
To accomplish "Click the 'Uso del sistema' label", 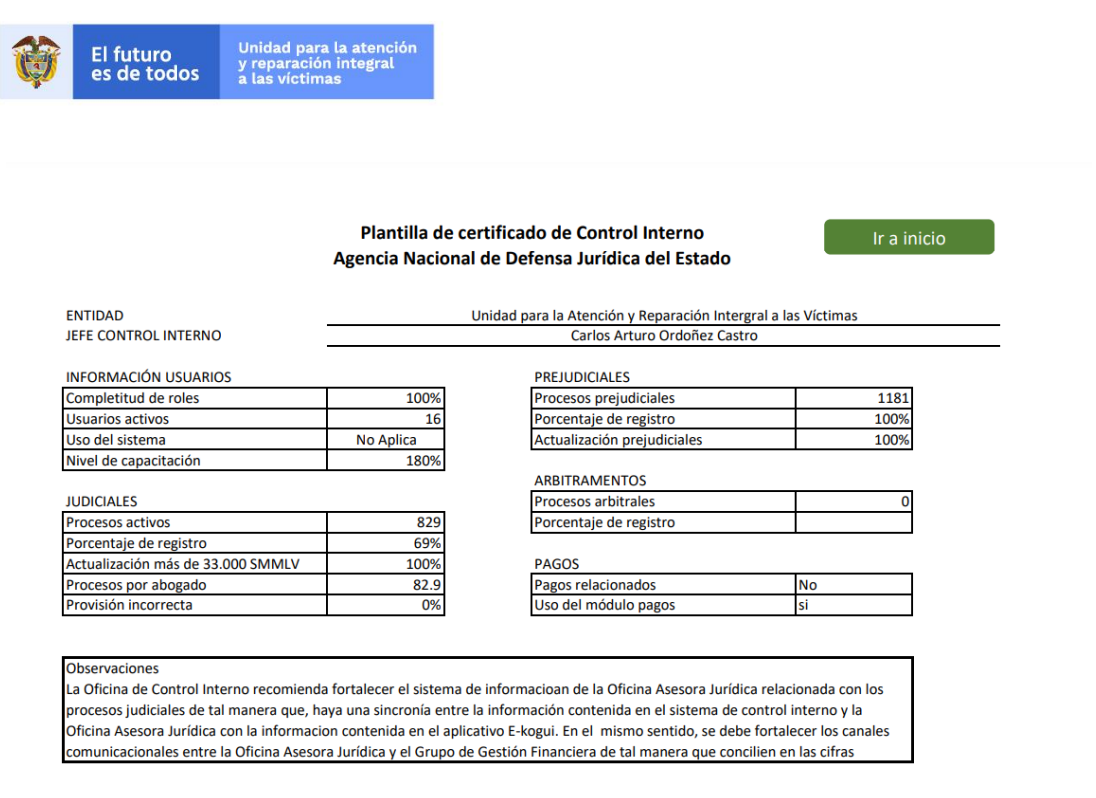I will coord(115,440).
